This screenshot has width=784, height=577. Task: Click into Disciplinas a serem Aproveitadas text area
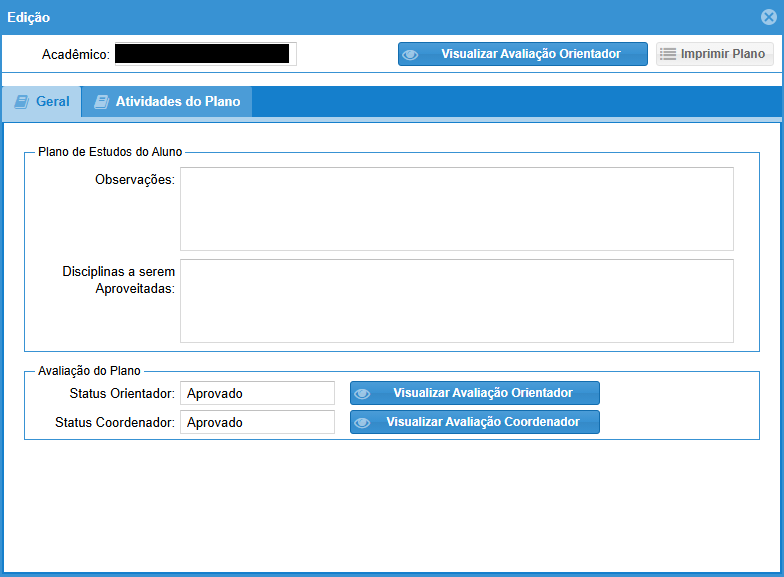(456, 301)
